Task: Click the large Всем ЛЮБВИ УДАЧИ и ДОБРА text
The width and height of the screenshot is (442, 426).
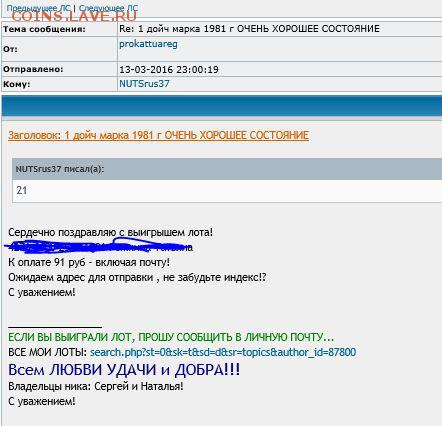Action: coord(124,370)
